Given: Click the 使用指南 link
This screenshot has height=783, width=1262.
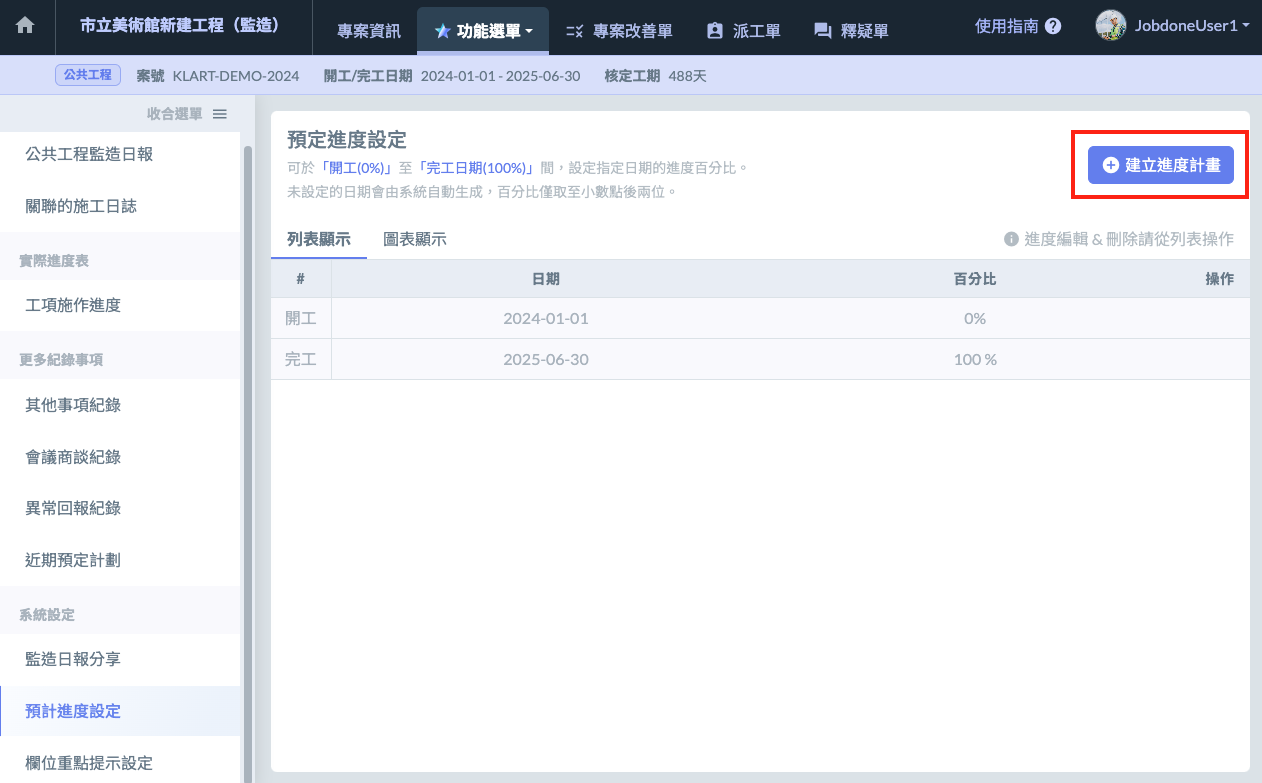Looking at the screenshot, I should pos(1007,27).
